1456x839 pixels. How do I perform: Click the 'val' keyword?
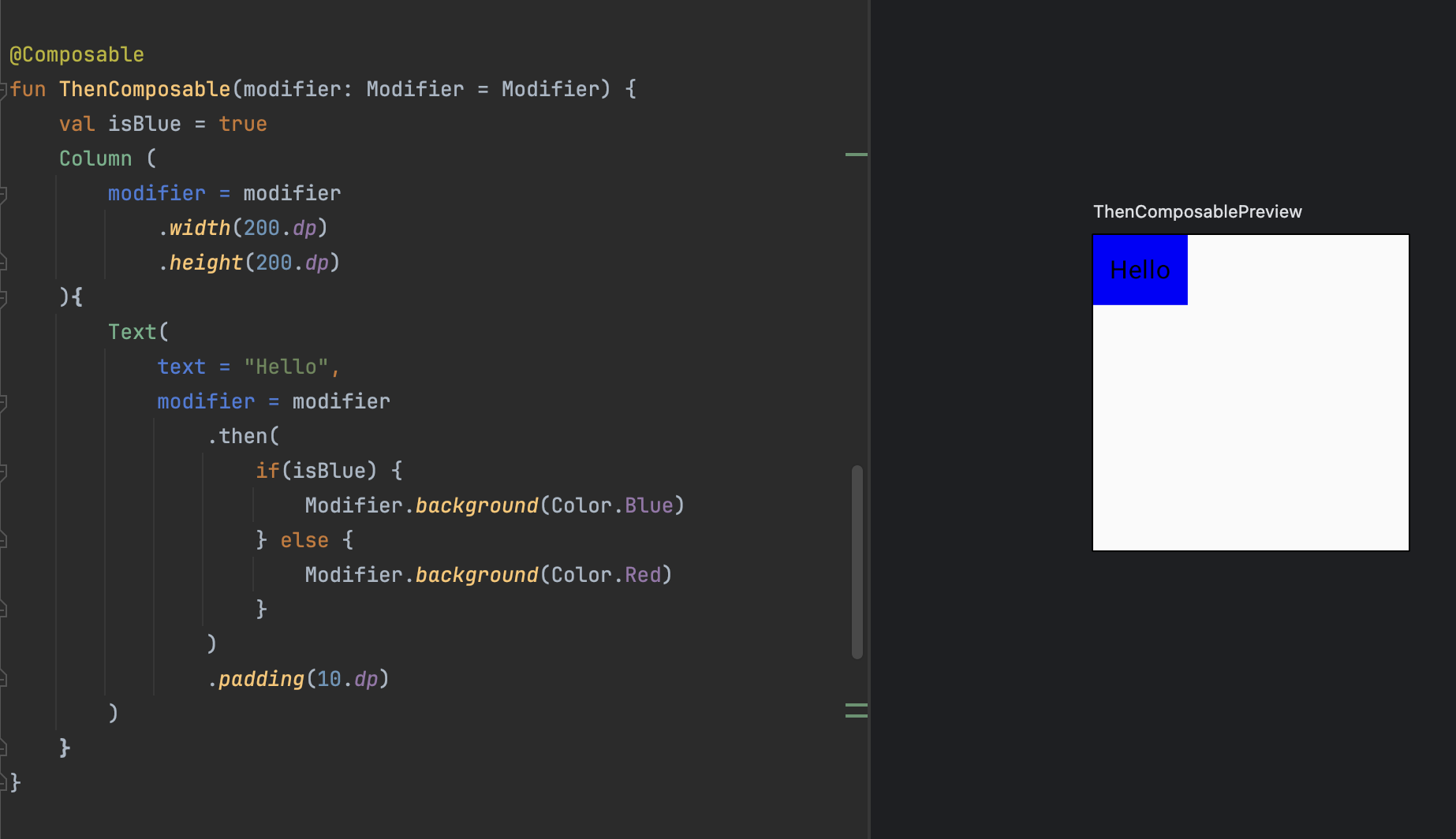click(77, 124)
